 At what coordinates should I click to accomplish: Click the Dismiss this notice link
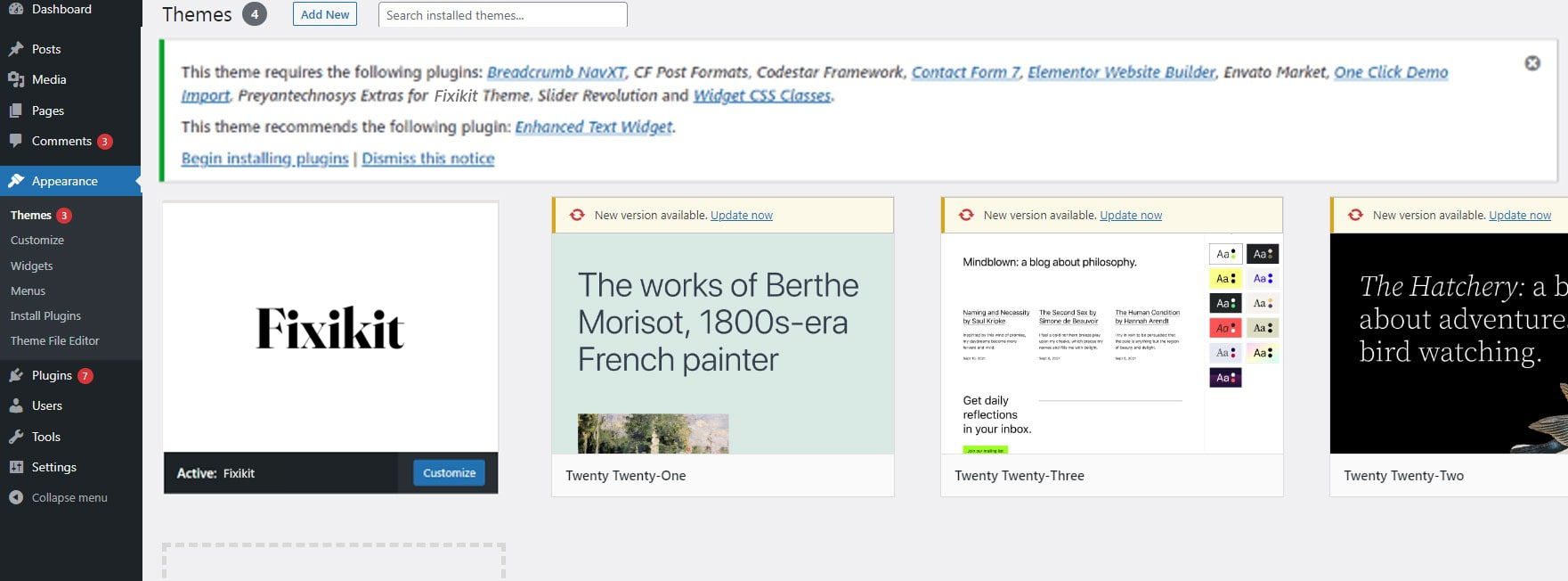428,159
